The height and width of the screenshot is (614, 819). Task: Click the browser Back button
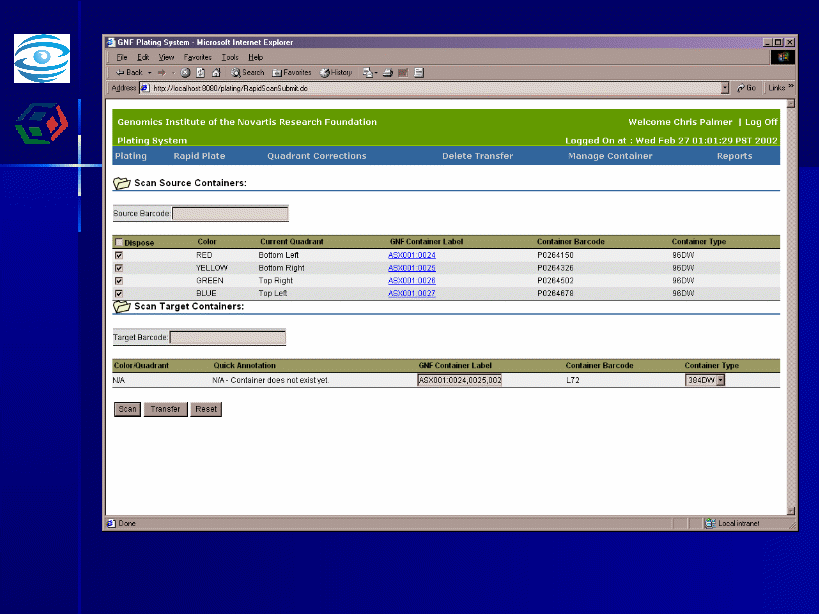click(x=129, y=73)
